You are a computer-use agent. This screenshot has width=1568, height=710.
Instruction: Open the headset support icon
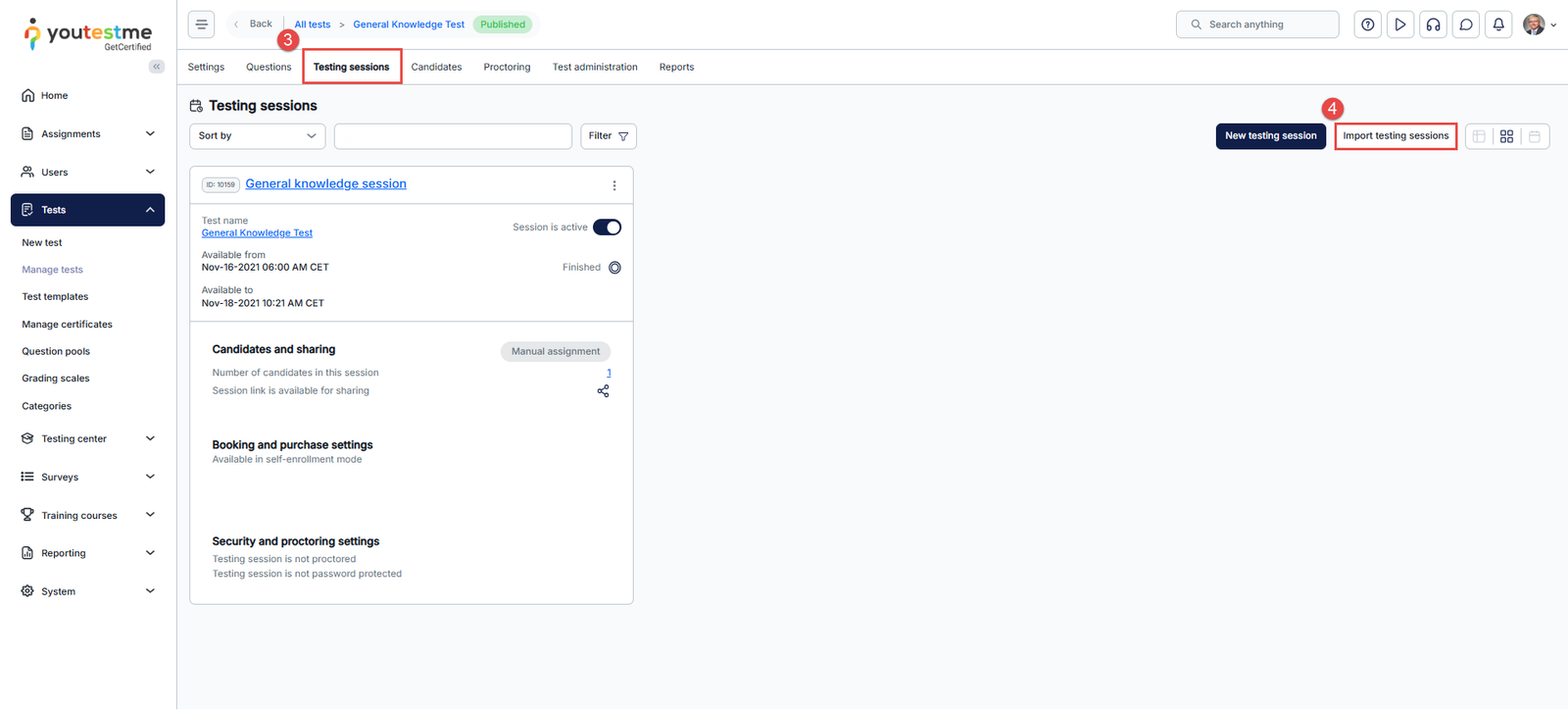click(x=1433, y=25)
